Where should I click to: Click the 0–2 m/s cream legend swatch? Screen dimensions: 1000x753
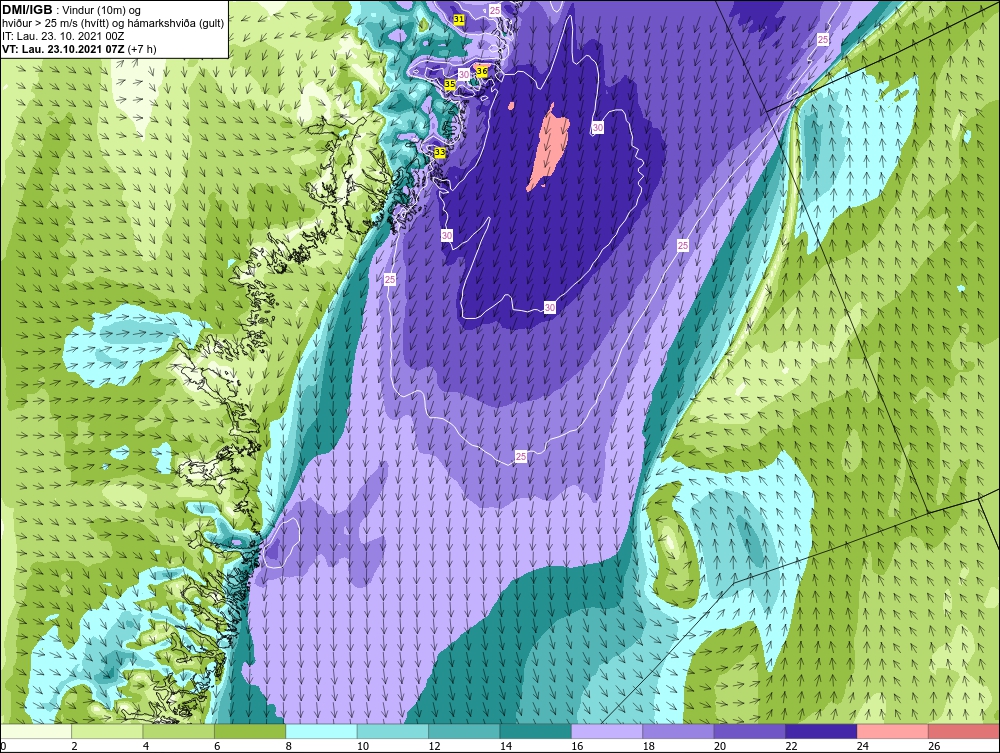tap(36, 731)
